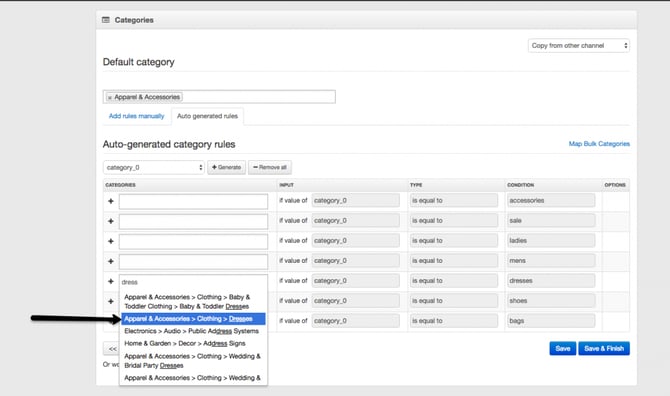Click the plus icon in the shoes row

111,302
